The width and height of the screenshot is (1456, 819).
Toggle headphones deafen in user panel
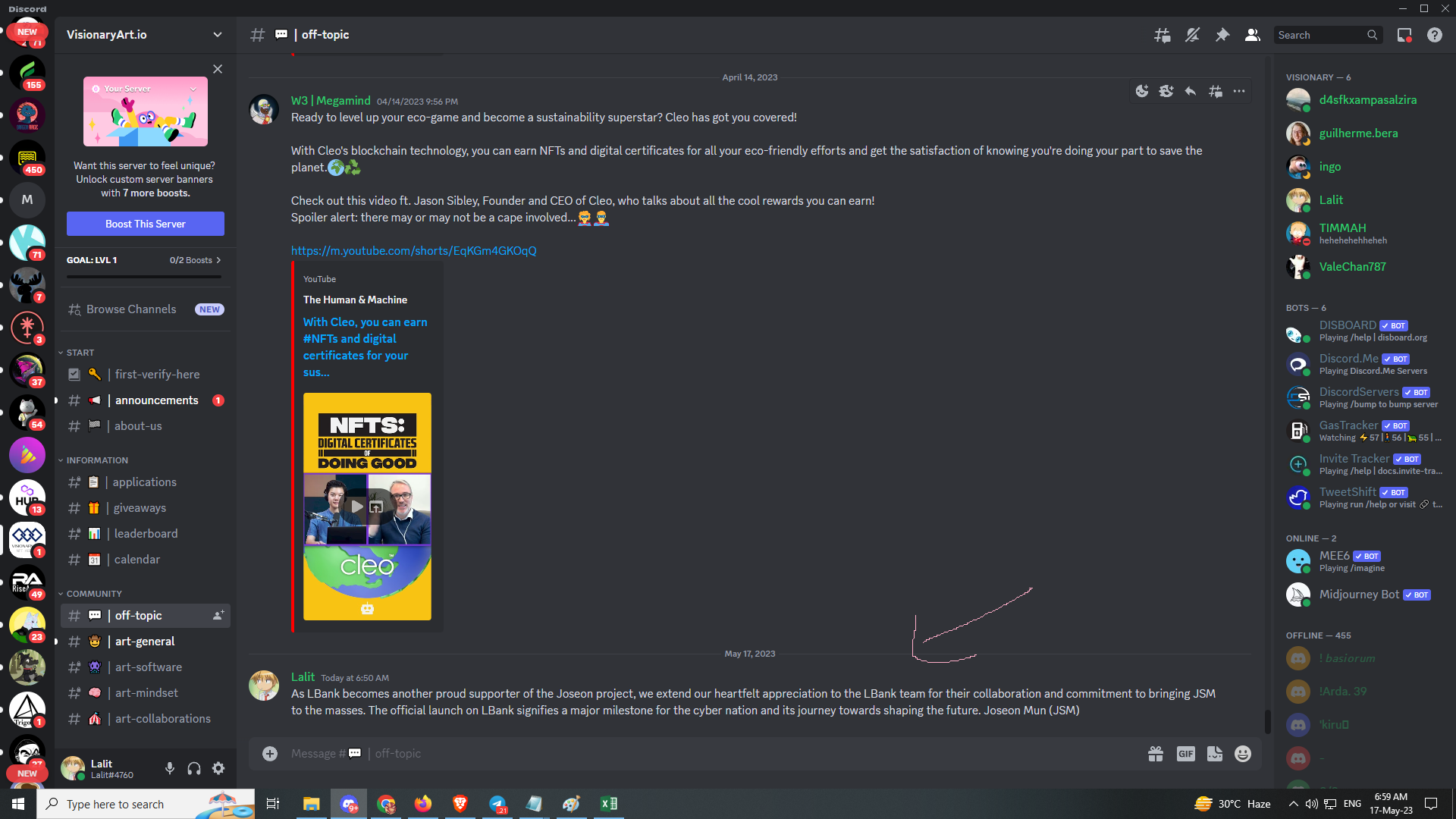[194, 769]
